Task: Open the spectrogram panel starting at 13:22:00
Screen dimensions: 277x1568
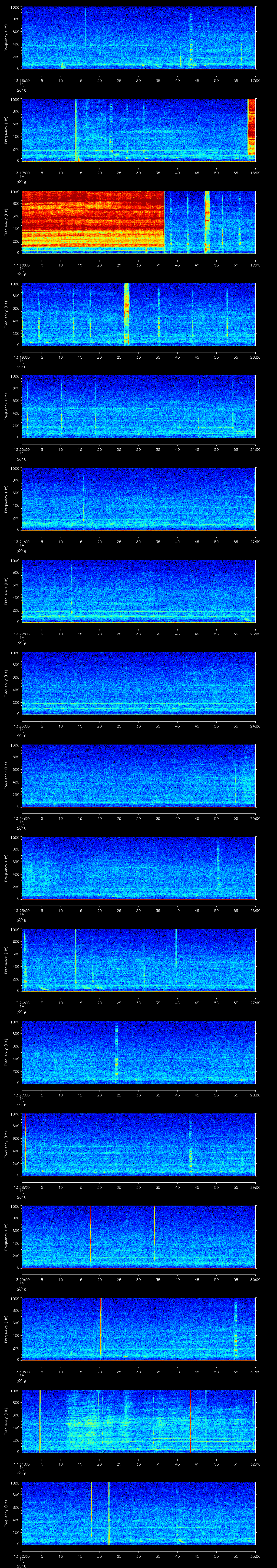Action: click(138, 591)
